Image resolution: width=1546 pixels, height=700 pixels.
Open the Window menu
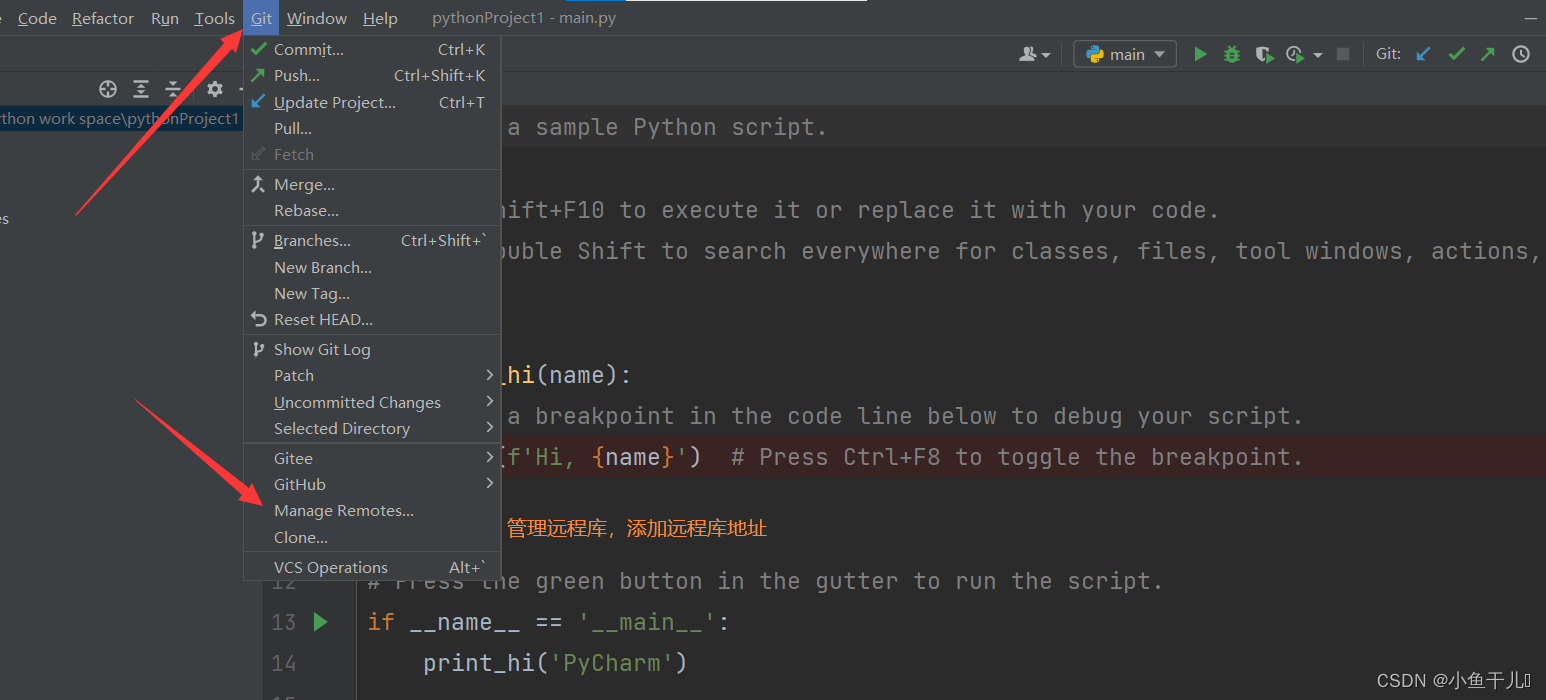(x=317, y=18)
